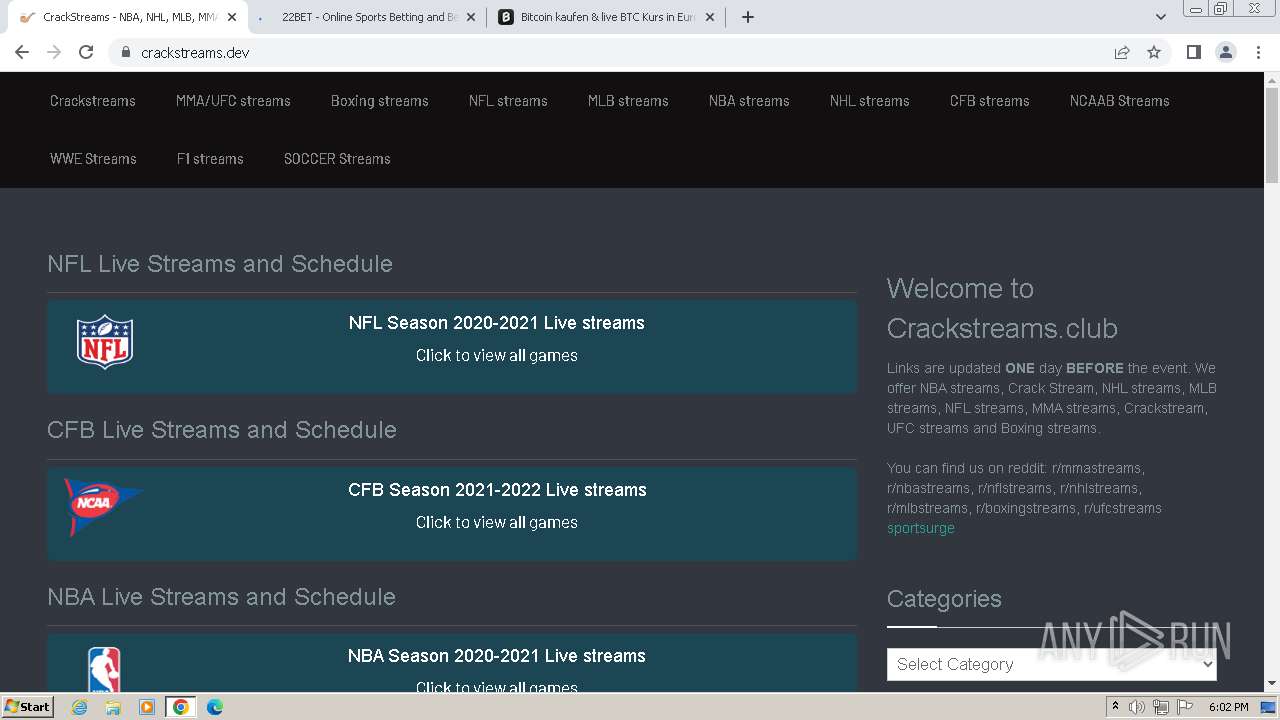
Task: Open Crackstreams home menu item
Action: coord(93,101)
